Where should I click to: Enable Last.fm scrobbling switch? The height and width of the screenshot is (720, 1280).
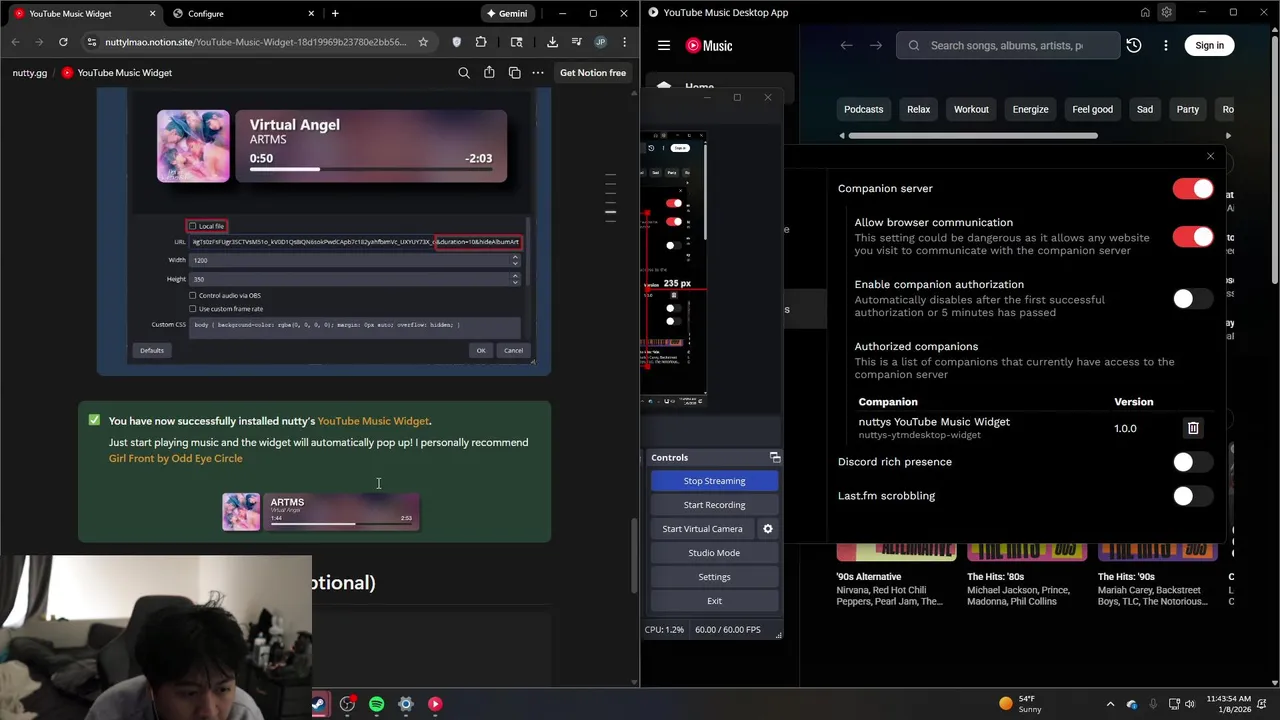pyautogui.click(x=1193, y=496)
